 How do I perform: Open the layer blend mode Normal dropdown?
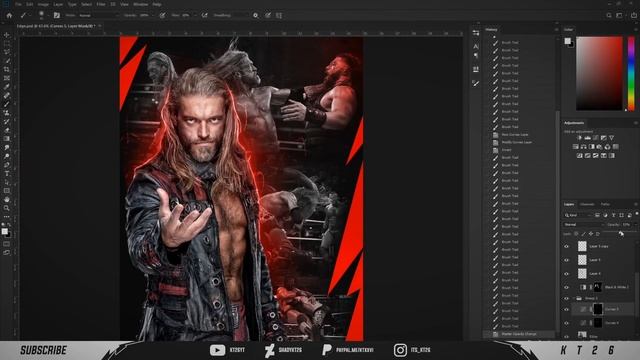(583, 224)
